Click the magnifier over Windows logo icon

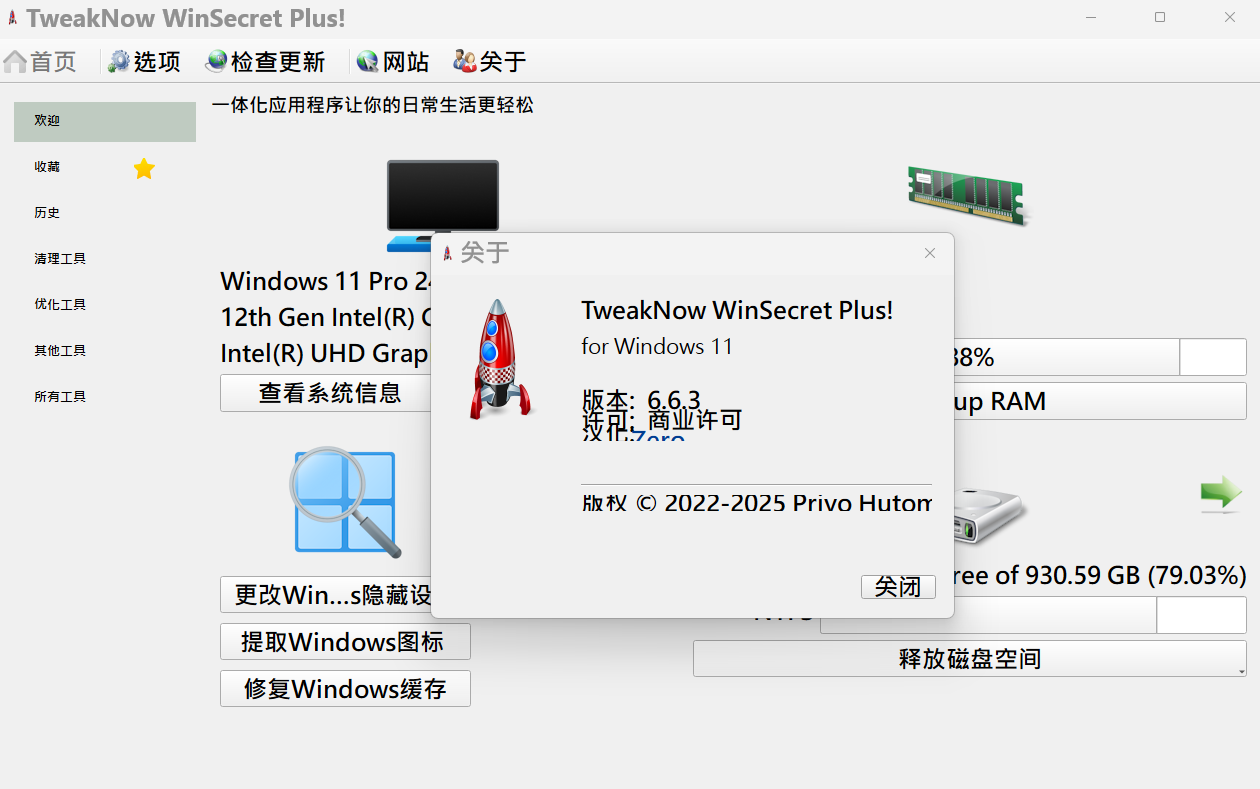click(345, 501)
